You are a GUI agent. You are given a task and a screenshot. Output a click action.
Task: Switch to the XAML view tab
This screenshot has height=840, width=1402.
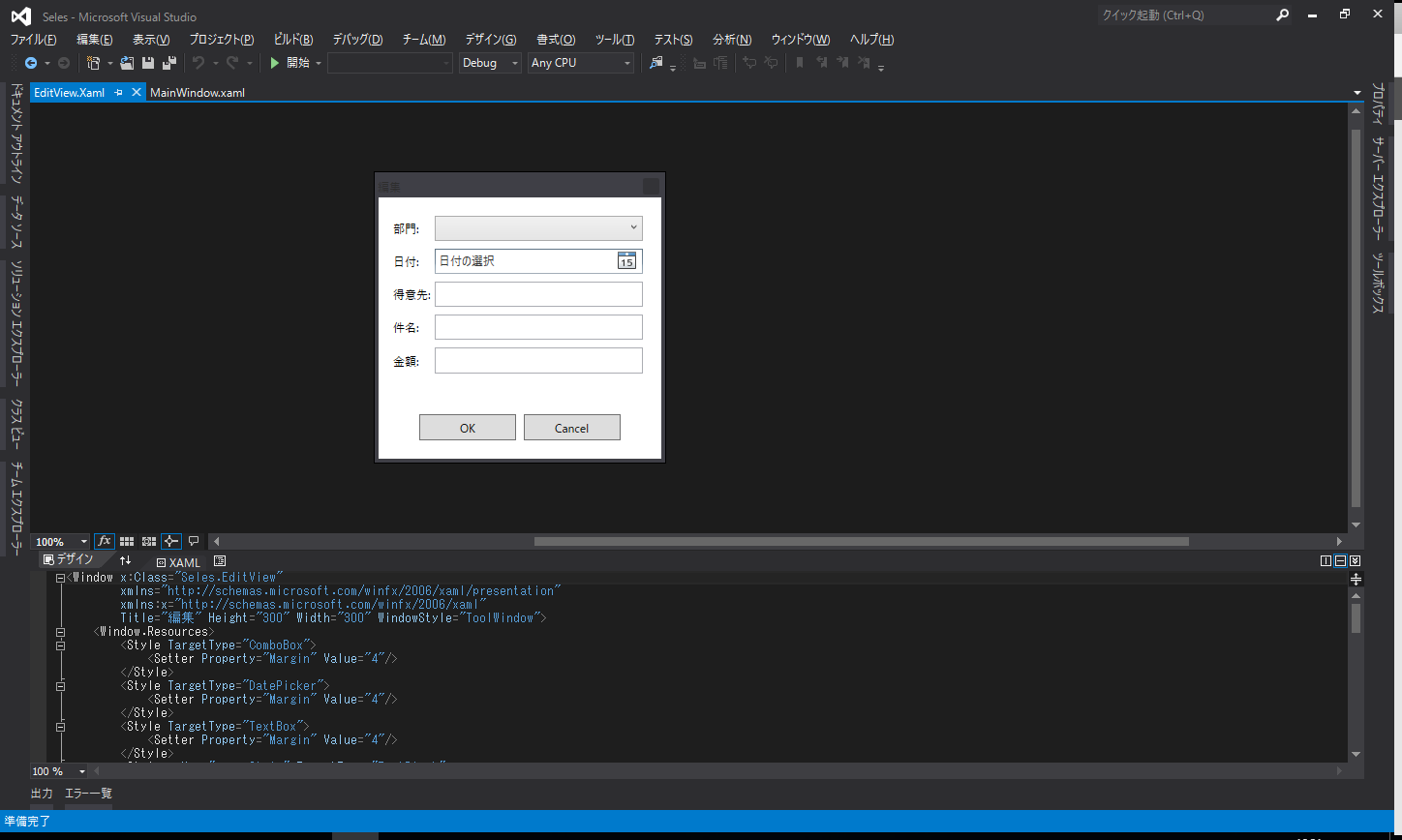pyautogui.click(x=177, y=562)
